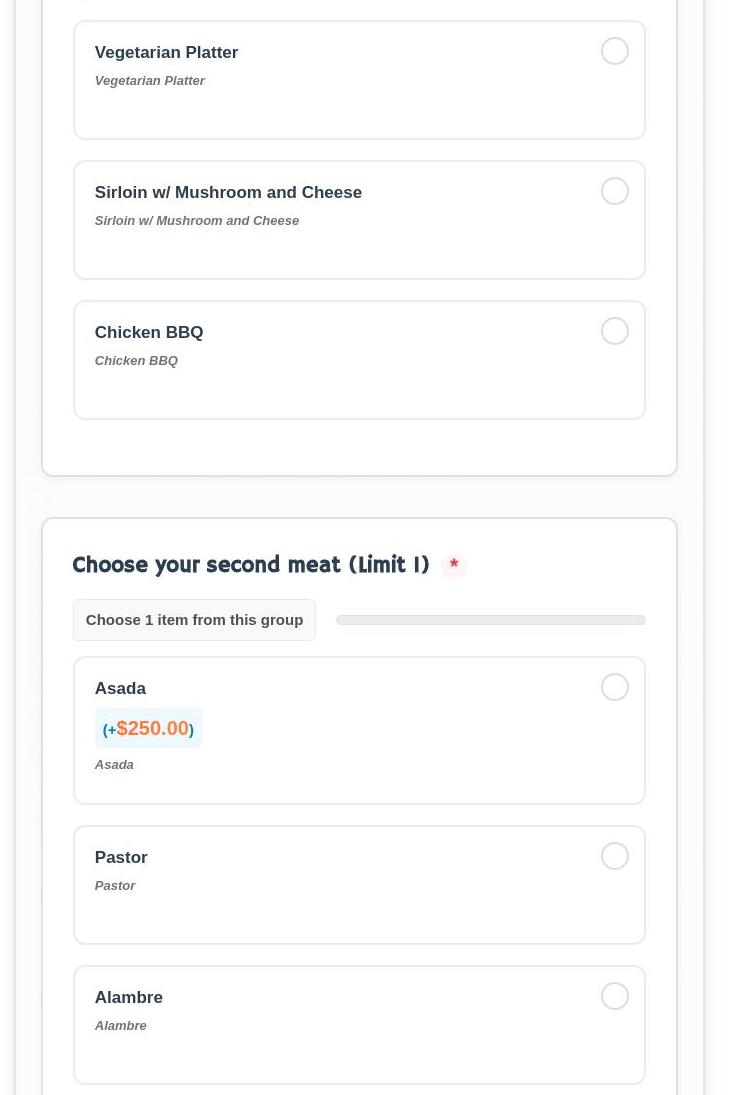The height and width of the screenshot is (1095, 730).
Task: Click the bold Pastor option title
Action: coord(121,857)
